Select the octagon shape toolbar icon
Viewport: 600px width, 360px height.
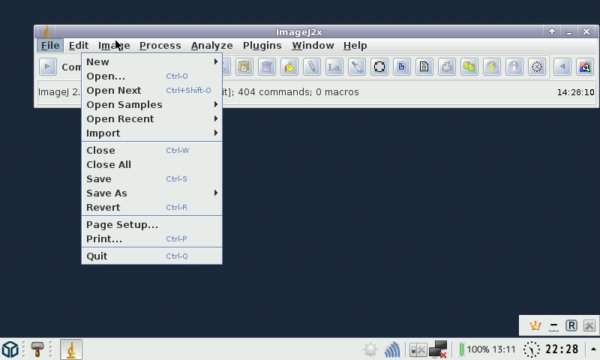(x=380, y=67)
